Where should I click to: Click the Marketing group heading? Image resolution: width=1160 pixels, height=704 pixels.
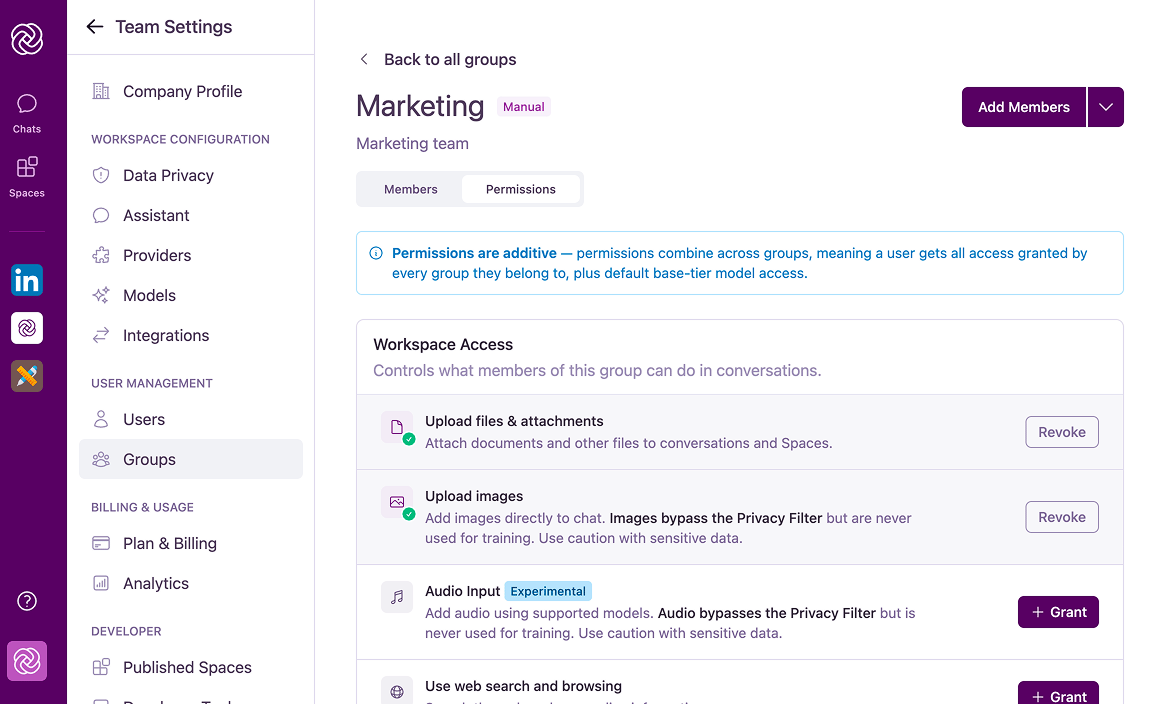click(419, 106)
